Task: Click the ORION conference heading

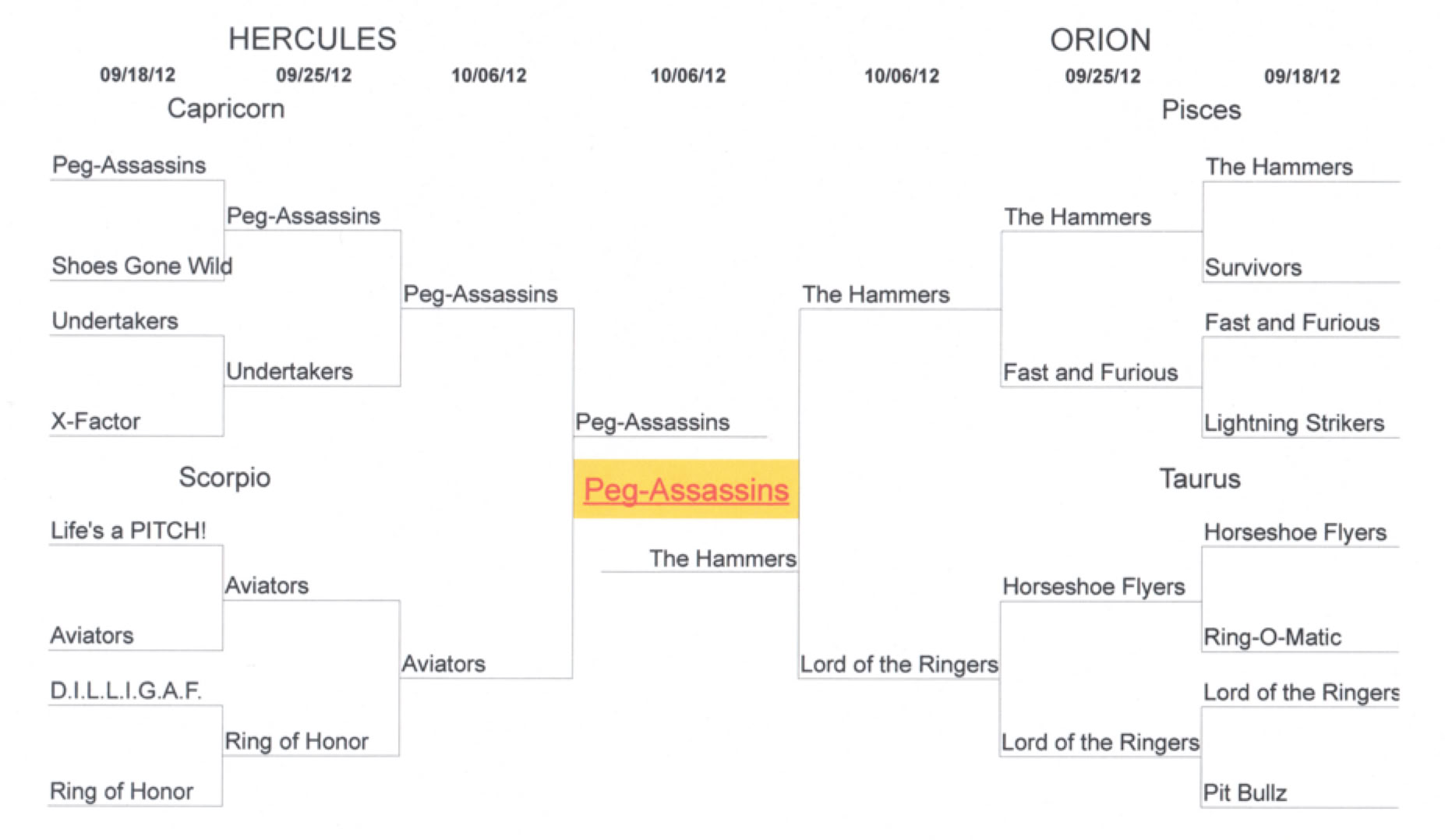Action: [1100, 40]
